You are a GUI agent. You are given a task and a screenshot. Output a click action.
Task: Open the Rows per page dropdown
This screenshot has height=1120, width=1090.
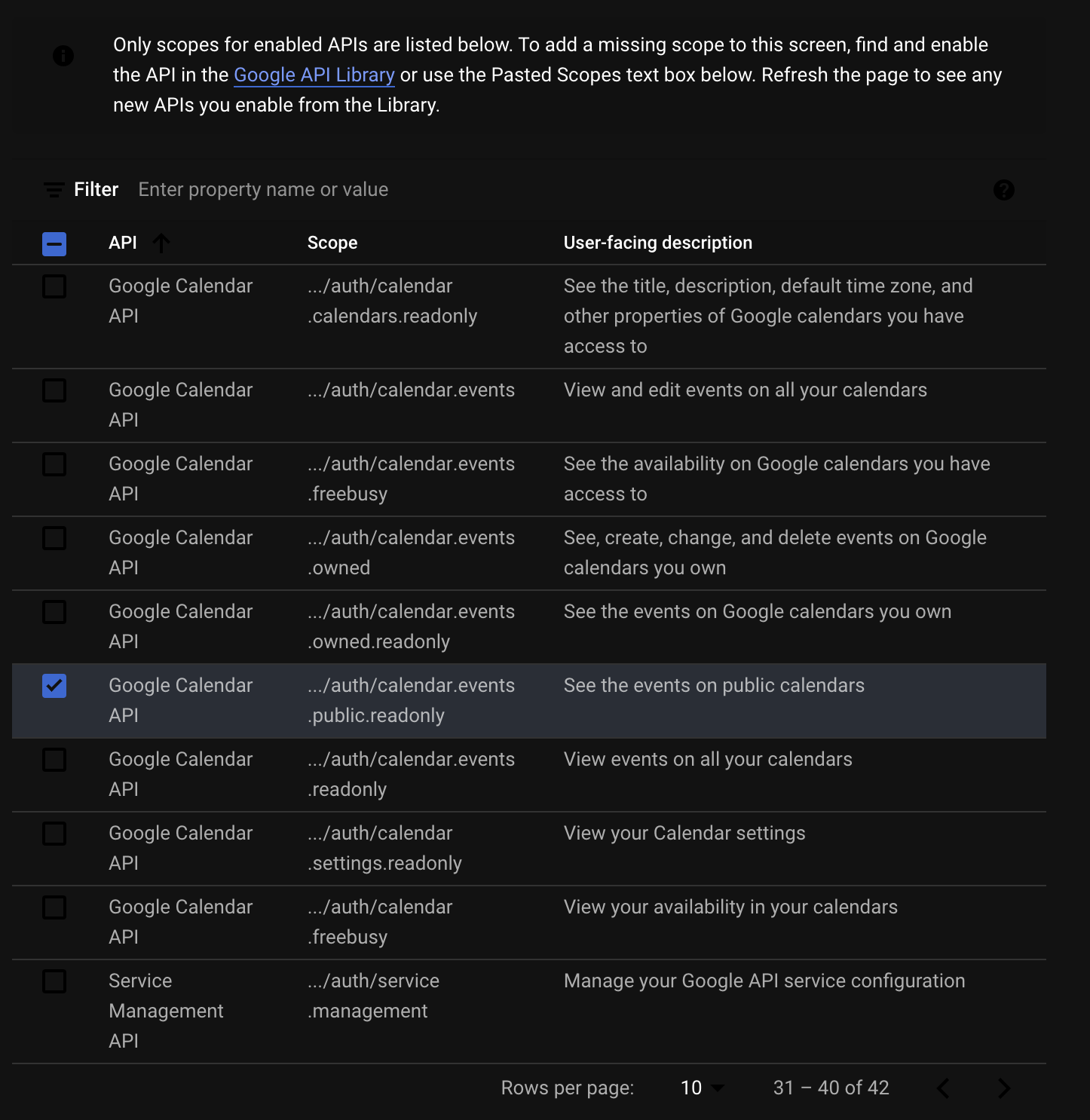point(702,1088)
